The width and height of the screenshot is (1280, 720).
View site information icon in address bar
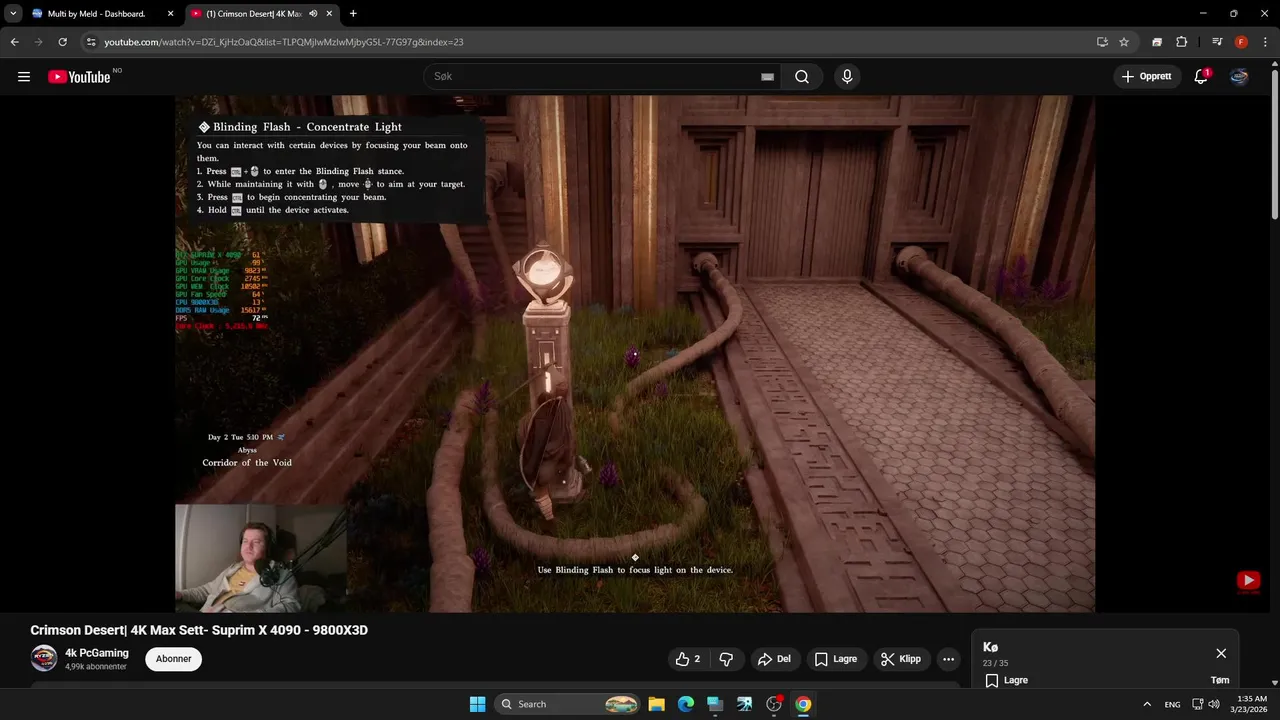(91, 42)
